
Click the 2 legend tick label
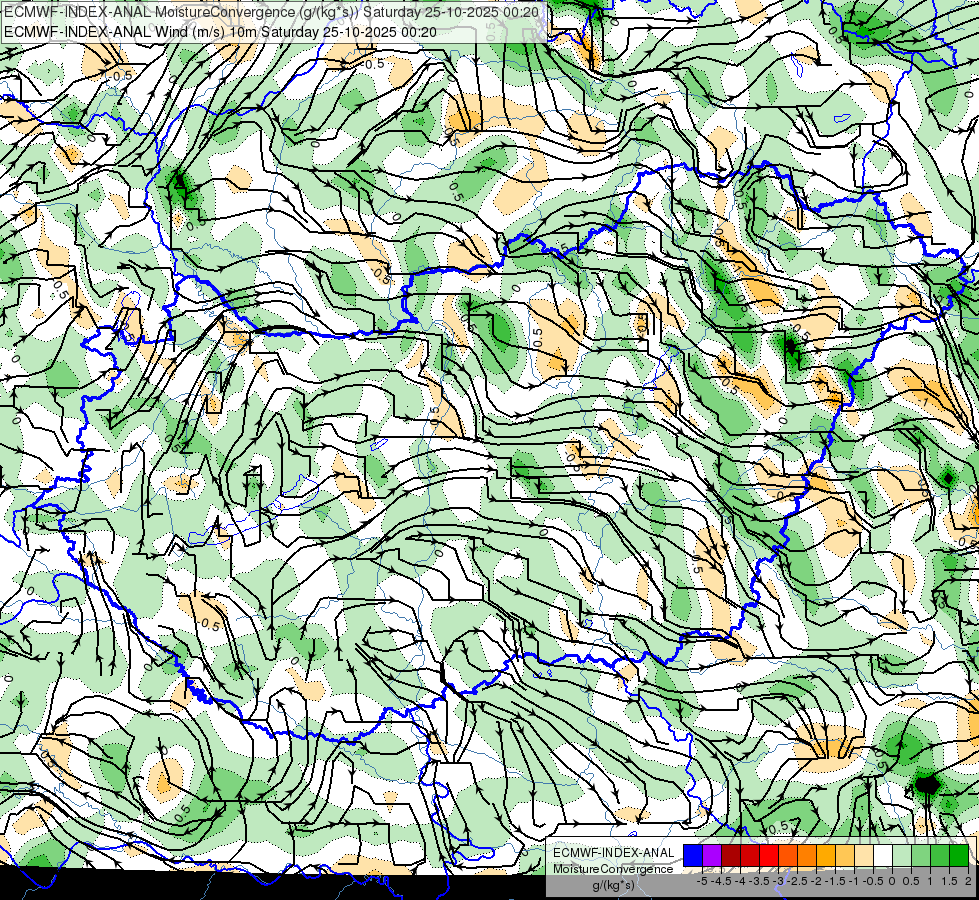click(968, 881)
